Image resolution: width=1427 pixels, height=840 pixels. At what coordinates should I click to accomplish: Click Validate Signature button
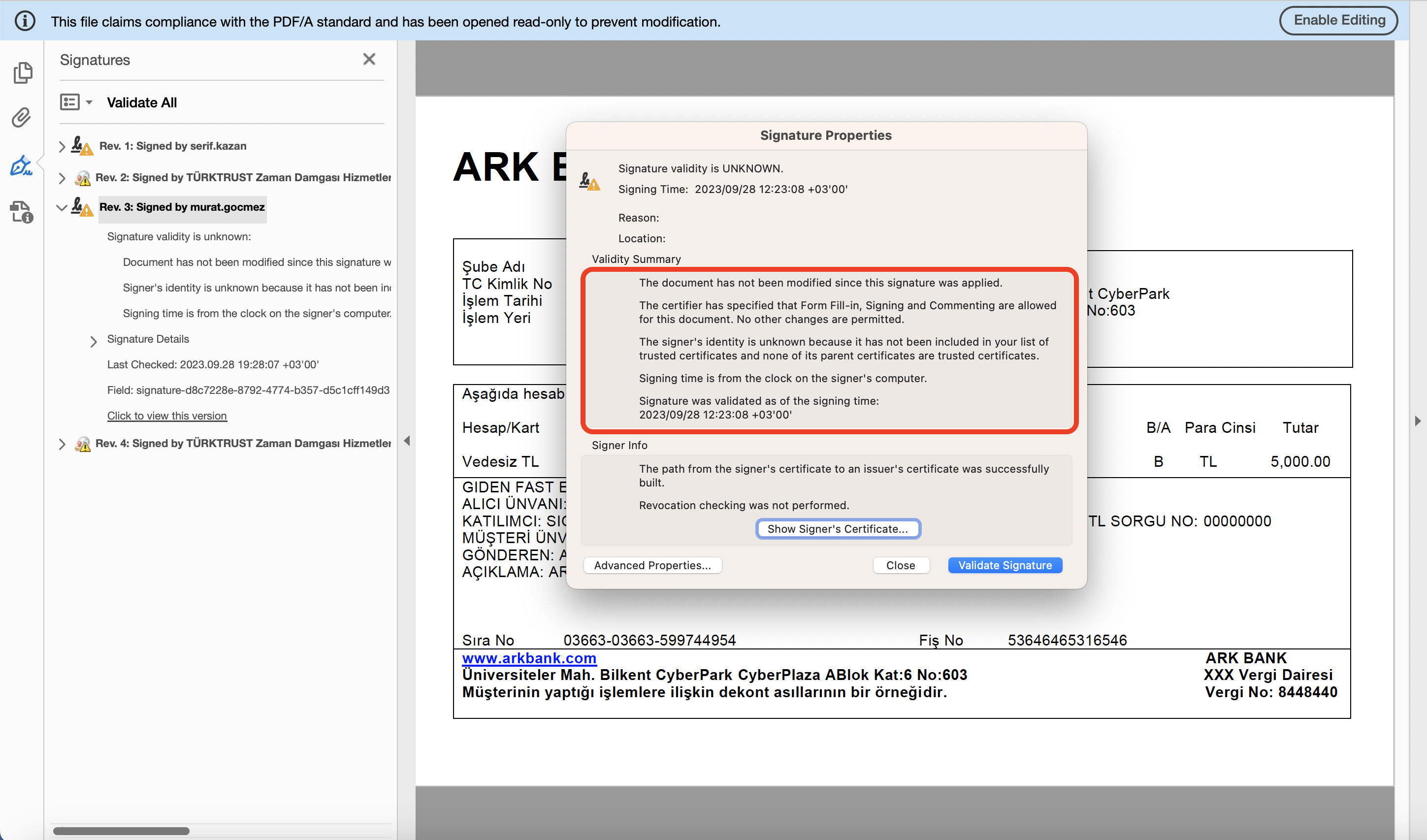click(x=1005, y=565)
